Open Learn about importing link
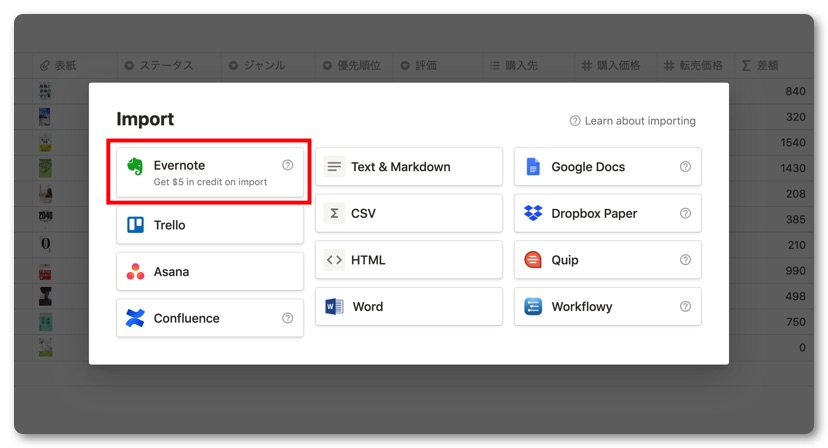 [632, 121]
